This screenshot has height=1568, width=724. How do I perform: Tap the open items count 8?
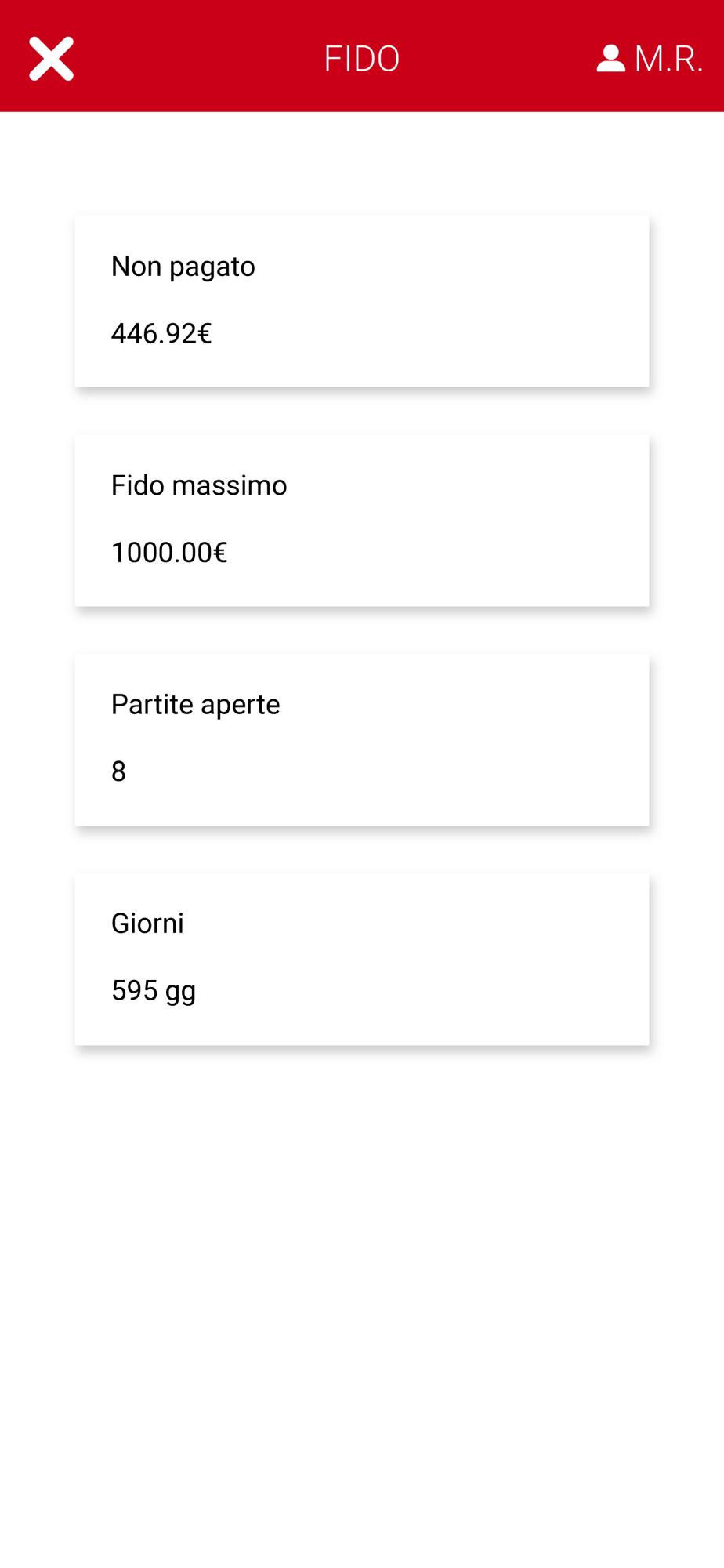tap(118, 771)
